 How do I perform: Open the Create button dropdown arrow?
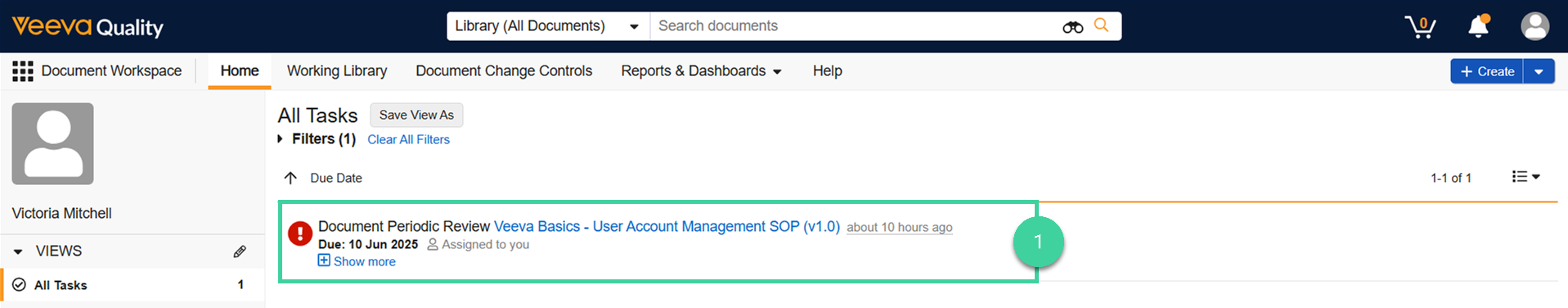pyautogui.click(x=1539, y=71)
